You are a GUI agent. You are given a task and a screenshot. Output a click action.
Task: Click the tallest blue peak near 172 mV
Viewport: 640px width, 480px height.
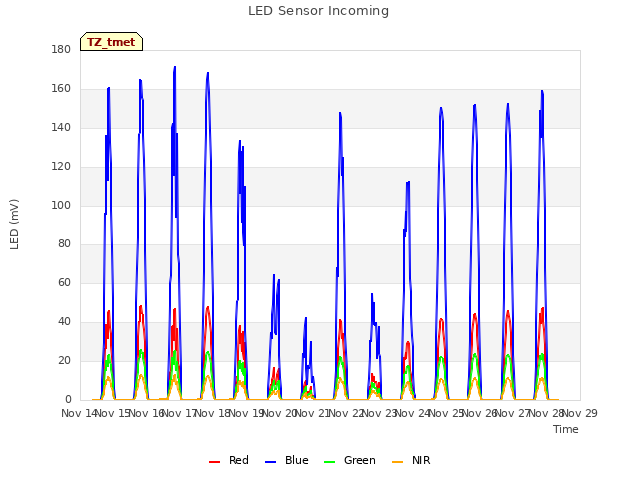(175, 67)
